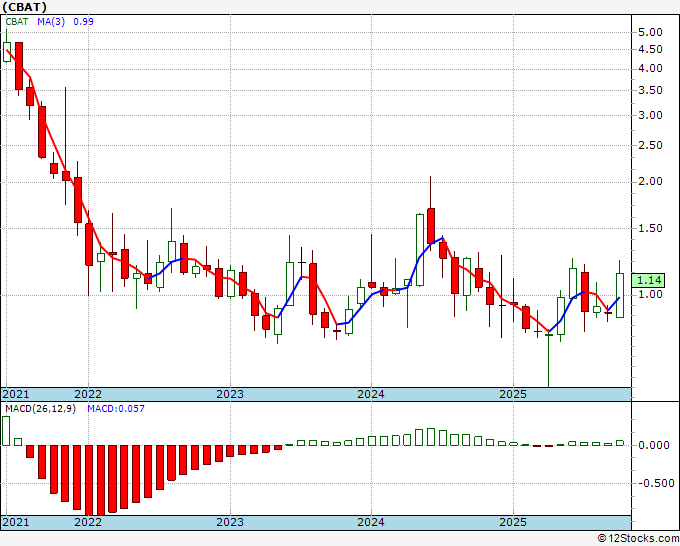Click the moving average value 0.99
The width and height of the screenshot is (680, 546).
(83, 22)
